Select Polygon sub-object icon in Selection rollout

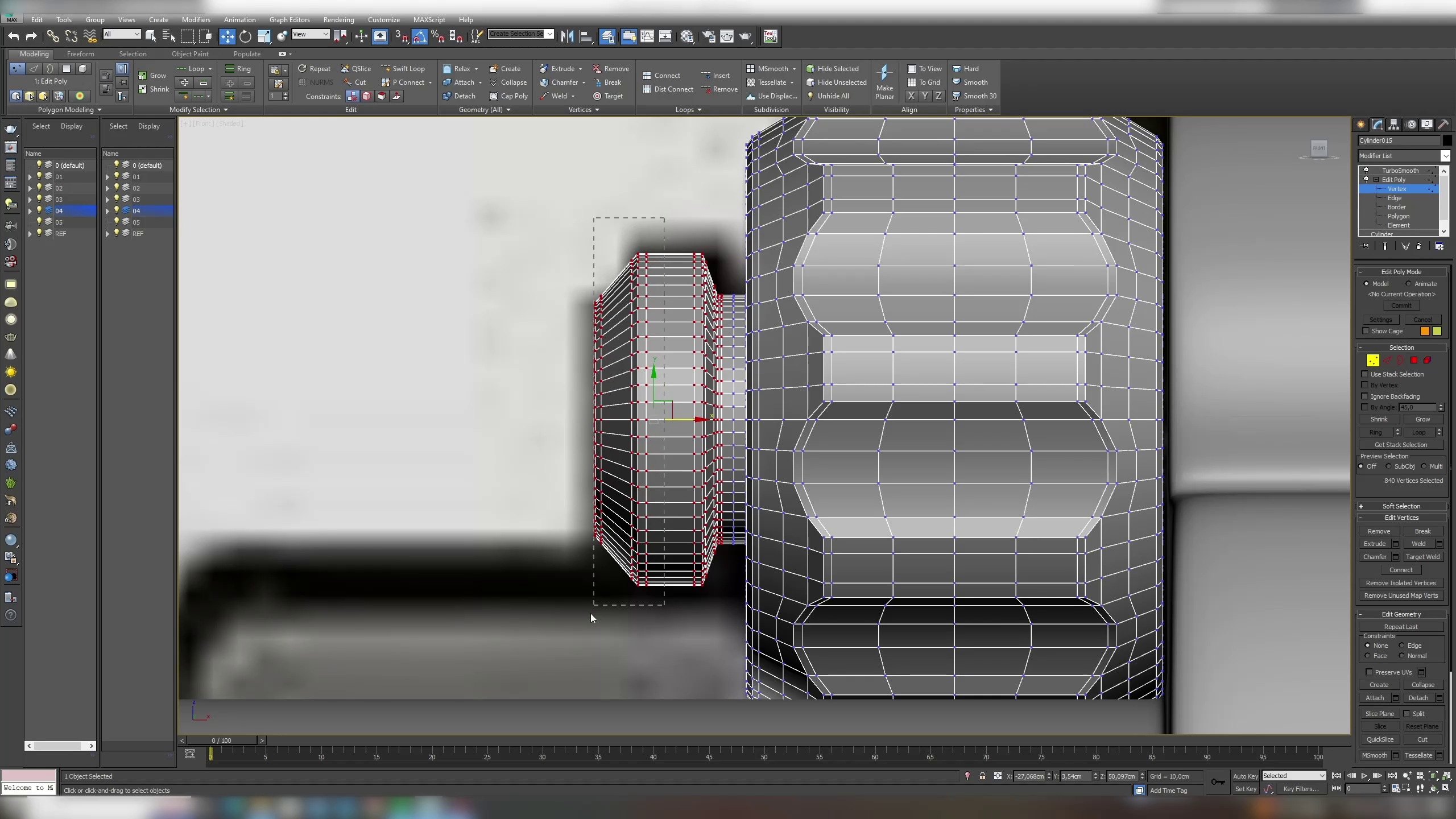[1414, 360]
